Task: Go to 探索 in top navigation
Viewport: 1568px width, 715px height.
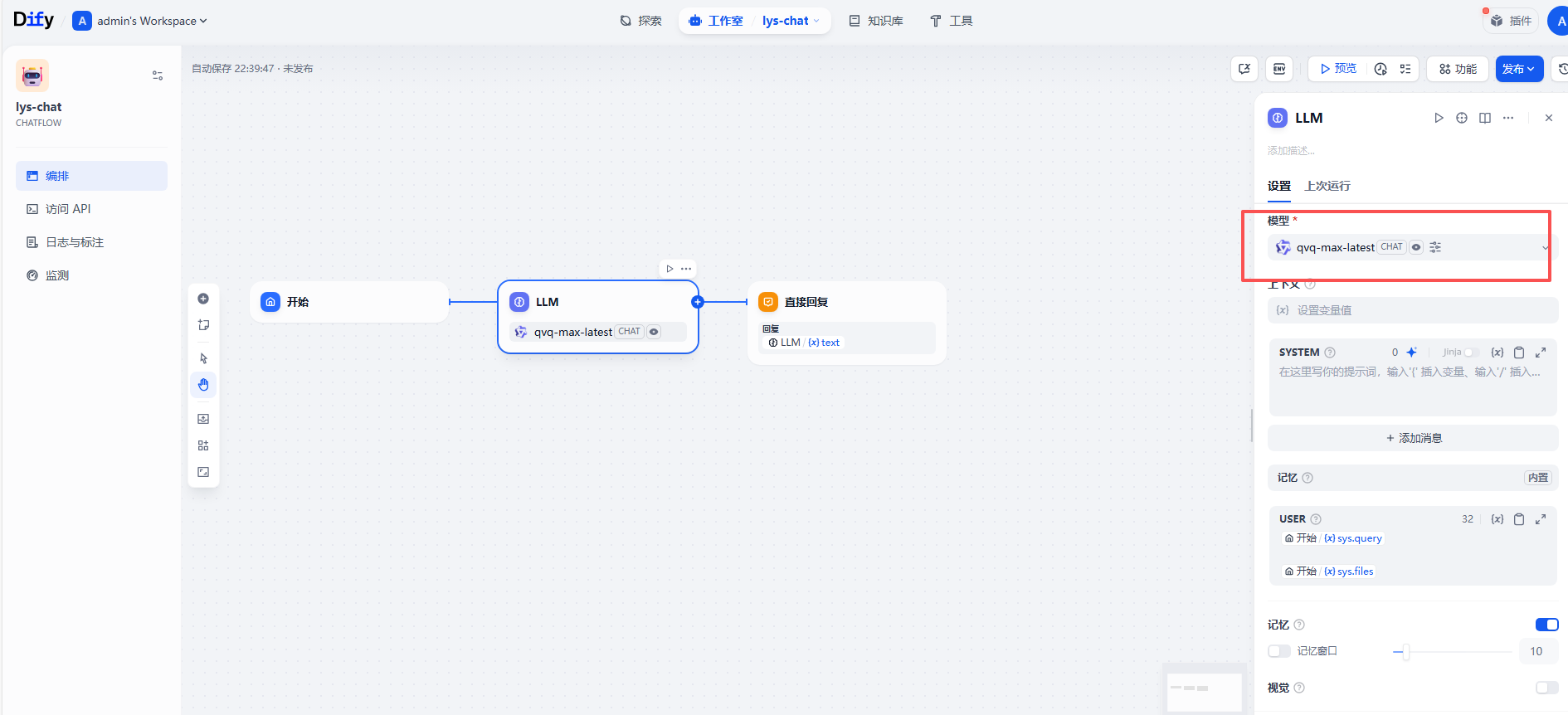Action: point(640,21)
